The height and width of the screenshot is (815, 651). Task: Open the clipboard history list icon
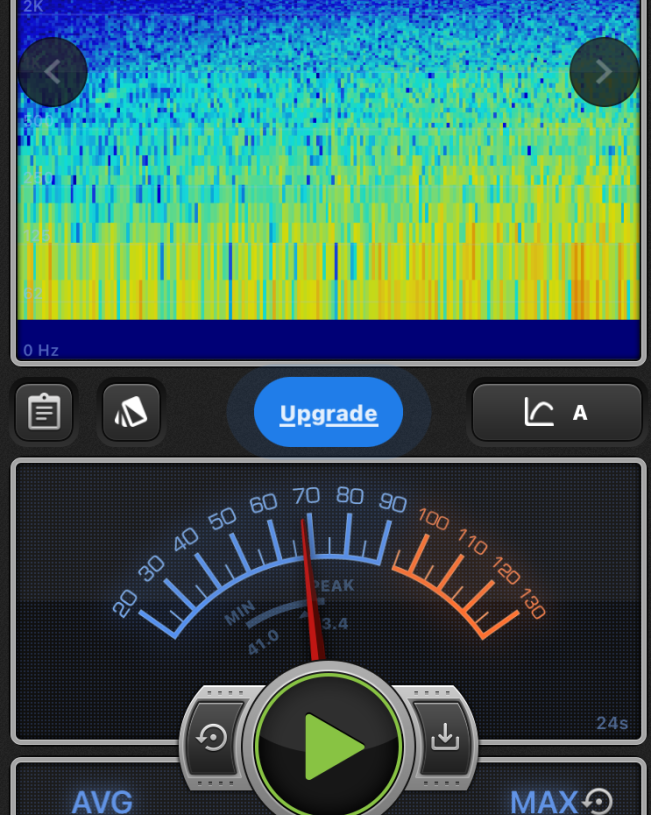(44, 412)
